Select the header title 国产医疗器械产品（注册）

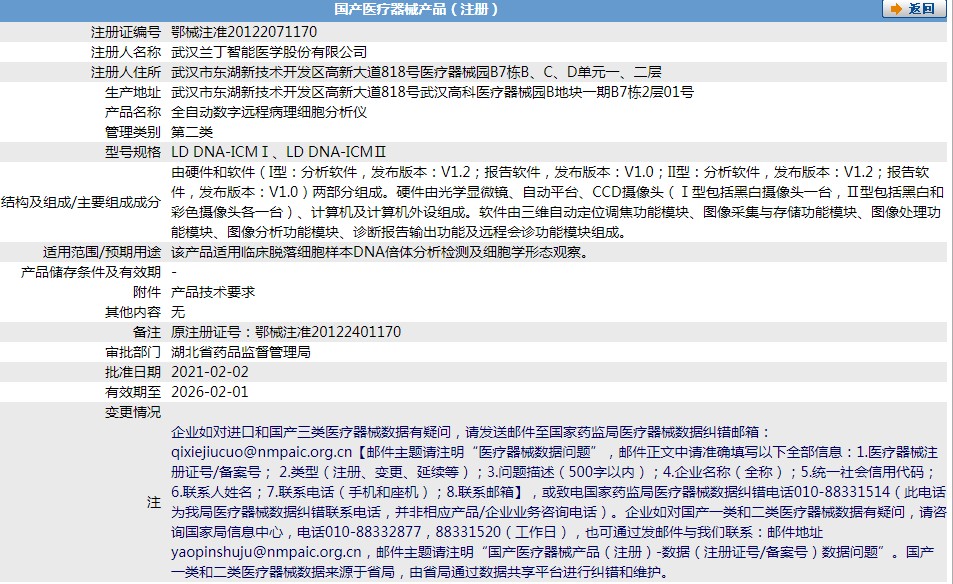tap(417, 9)
